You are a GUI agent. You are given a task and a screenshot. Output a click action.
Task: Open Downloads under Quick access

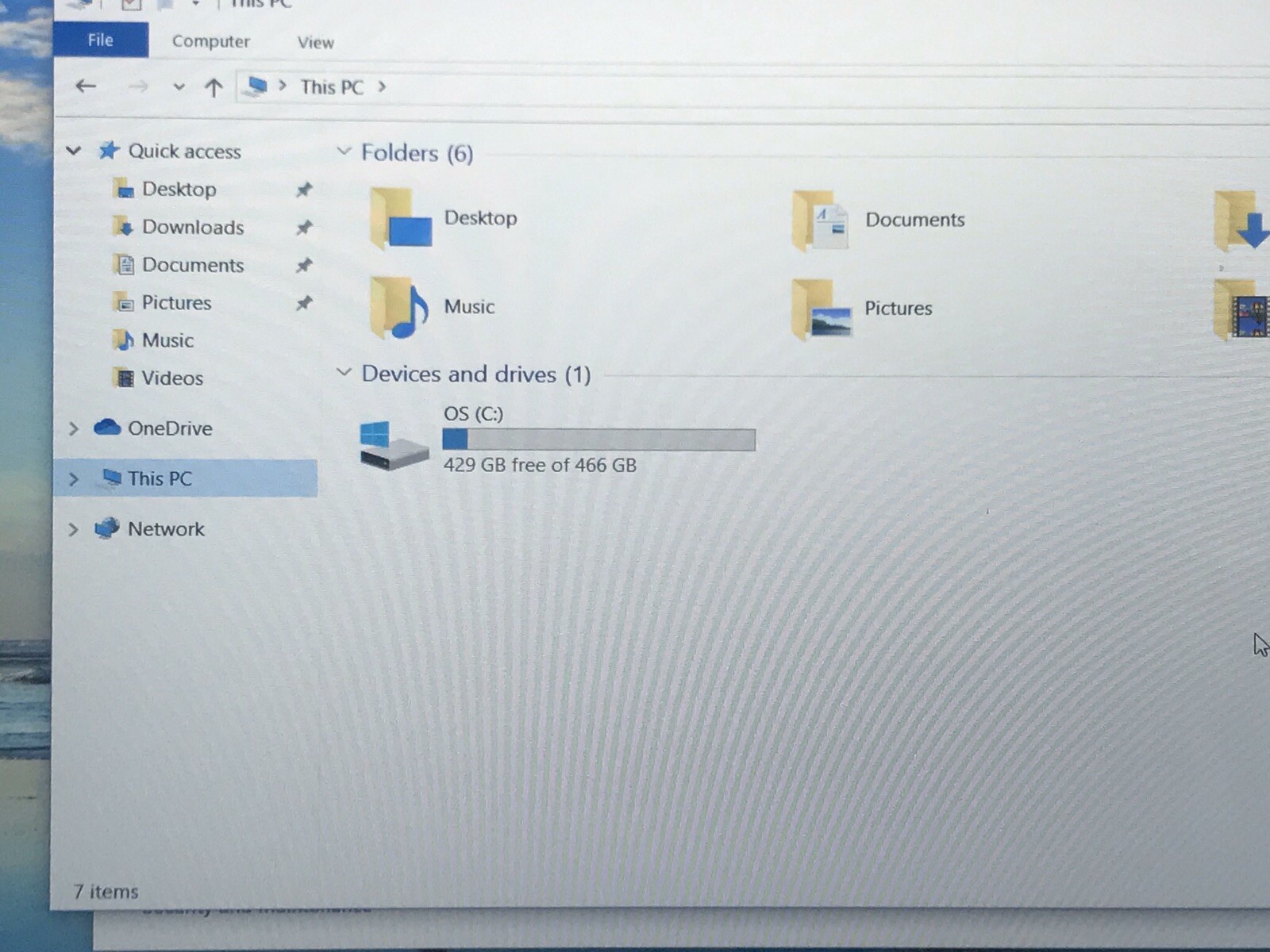193,227
